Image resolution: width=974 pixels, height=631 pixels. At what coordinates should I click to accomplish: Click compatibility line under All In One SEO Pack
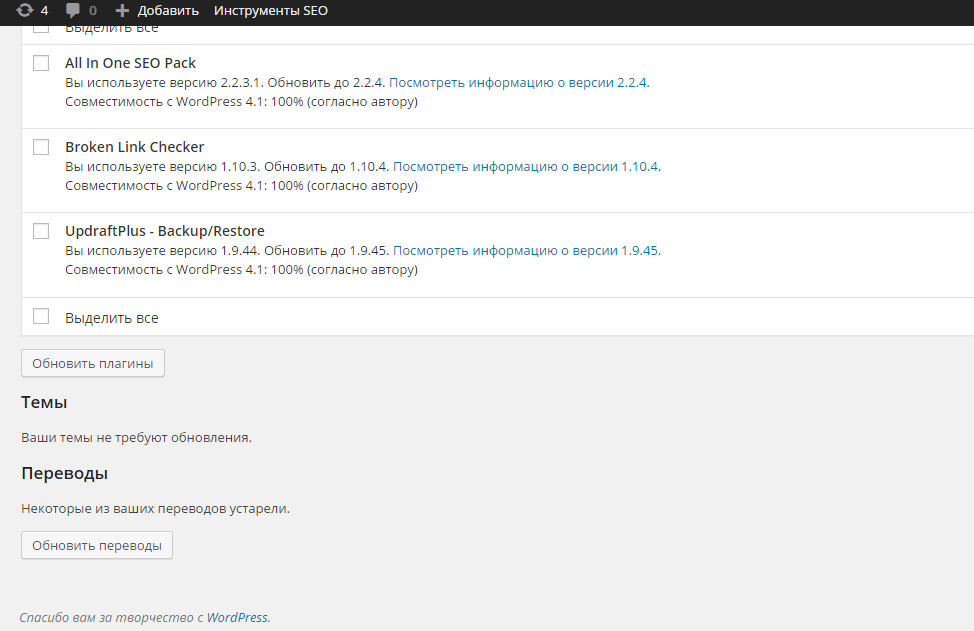click(x=242, y=102)
